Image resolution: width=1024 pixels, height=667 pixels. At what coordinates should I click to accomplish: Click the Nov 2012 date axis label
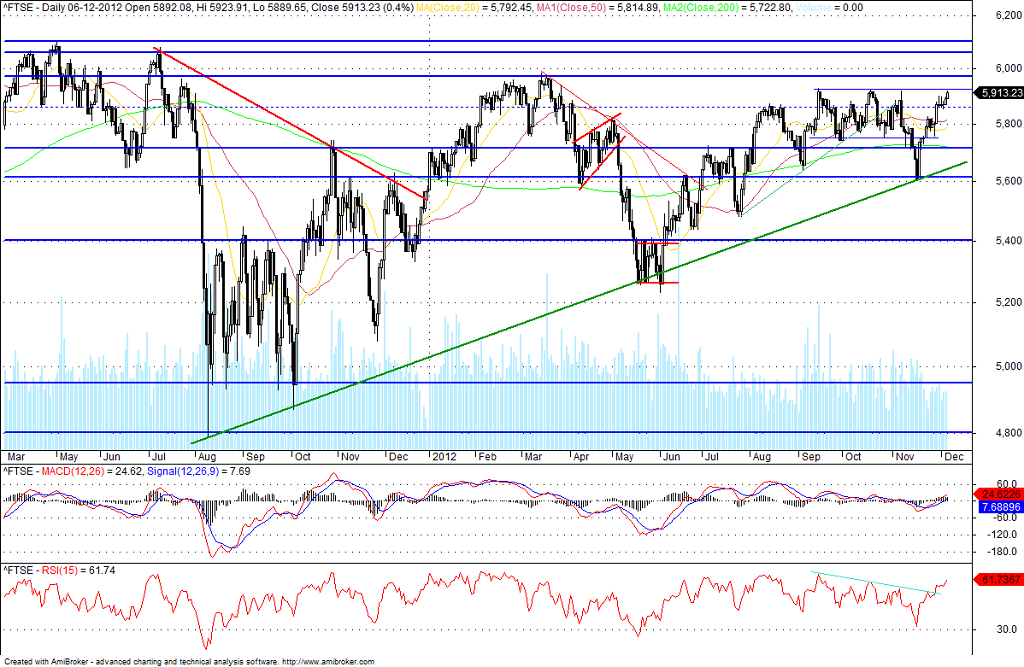pyautogui.click(x=904, y=457)
